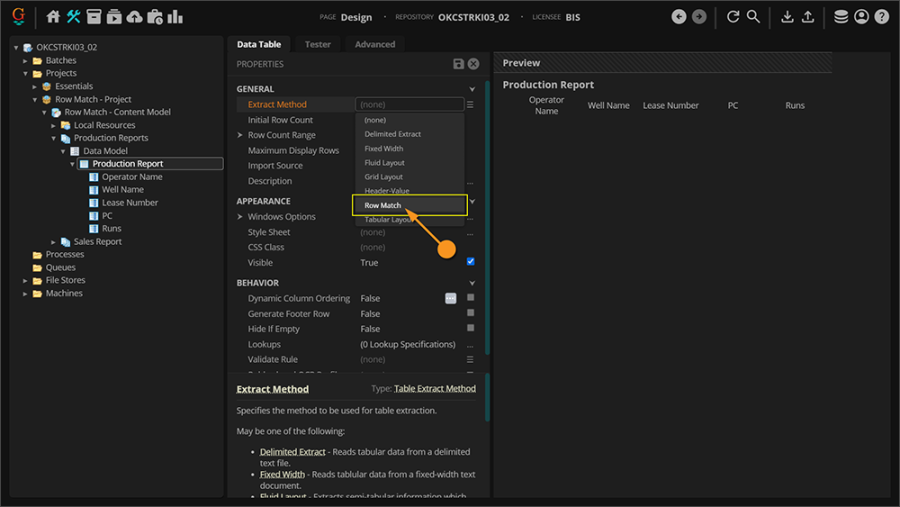Viewport: 900px width, 507px height.
Task: Click the bar chart statistics icon
Action: point(176,17)
